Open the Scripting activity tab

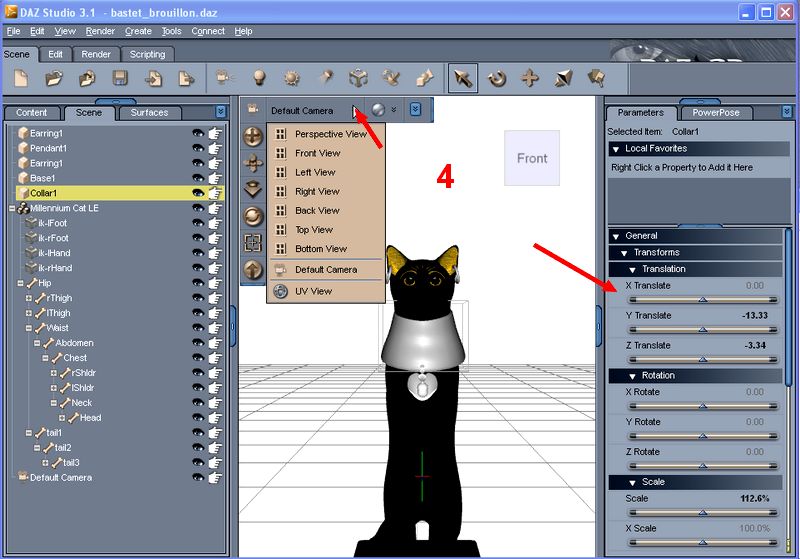[147, 54]
